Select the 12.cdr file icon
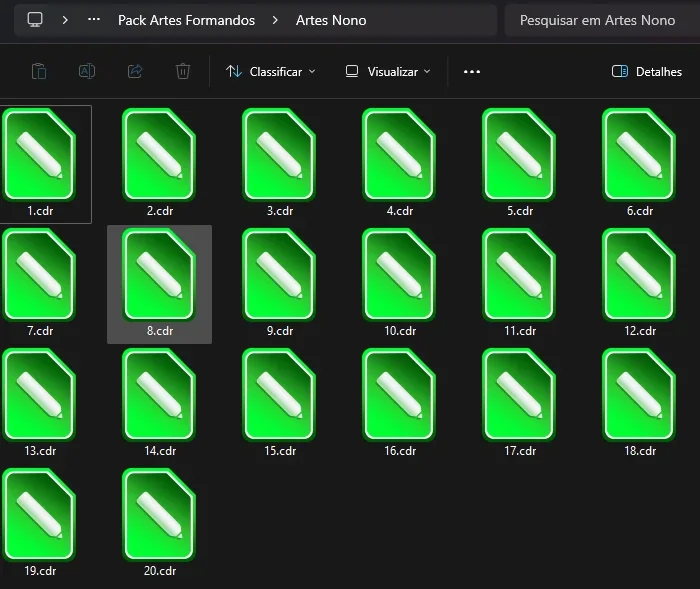Screen dimensions: 700x589 click(x=640, y=274)
